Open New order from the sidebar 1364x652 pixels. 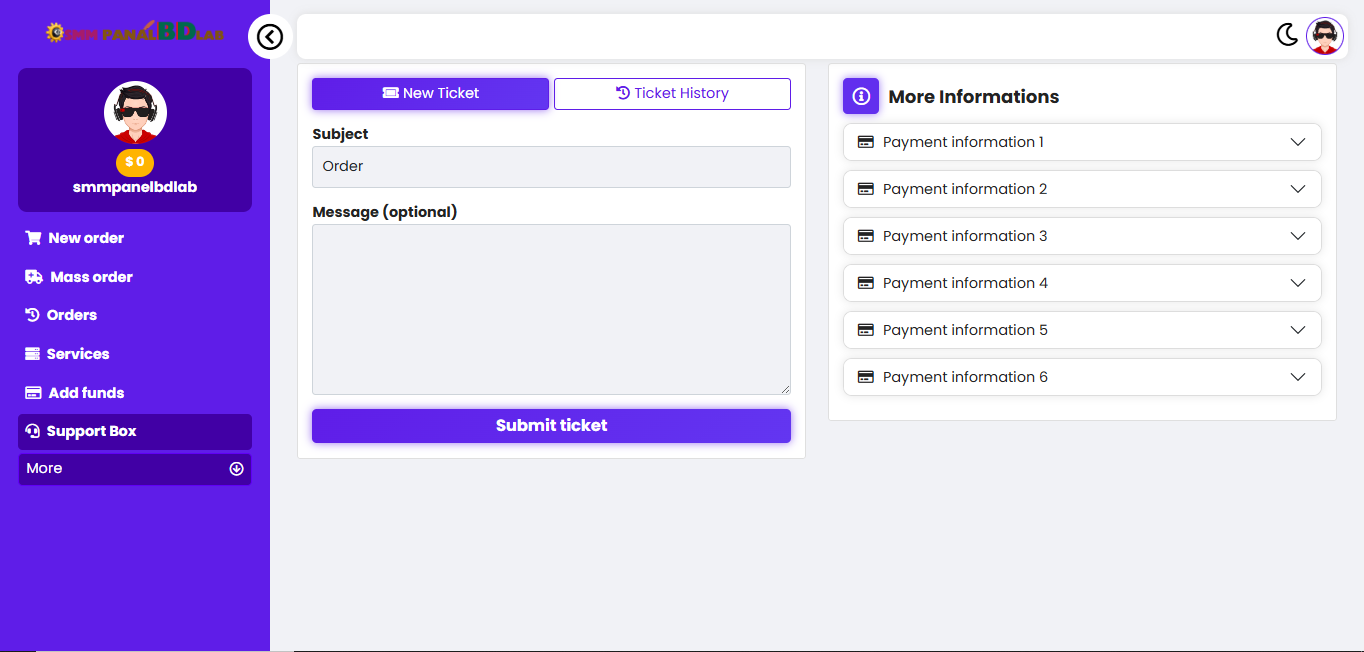click(86, 238)
